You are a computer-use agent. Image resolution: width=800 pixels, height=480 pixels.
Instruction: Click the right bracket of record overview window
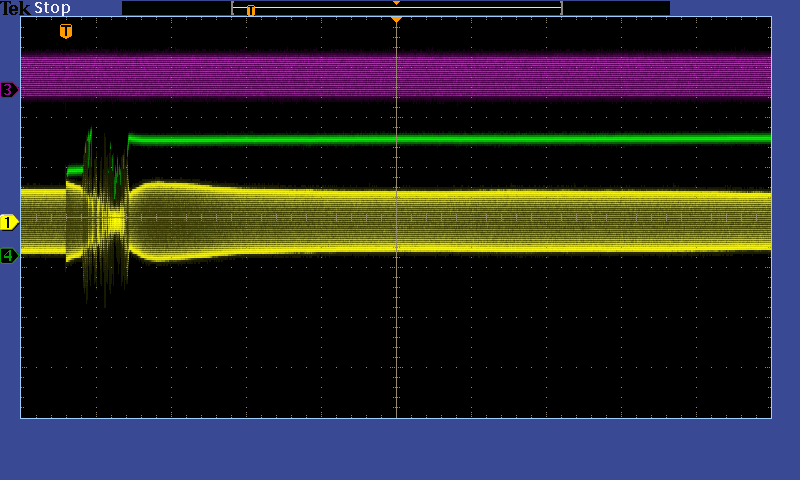(x=561, y=8)
